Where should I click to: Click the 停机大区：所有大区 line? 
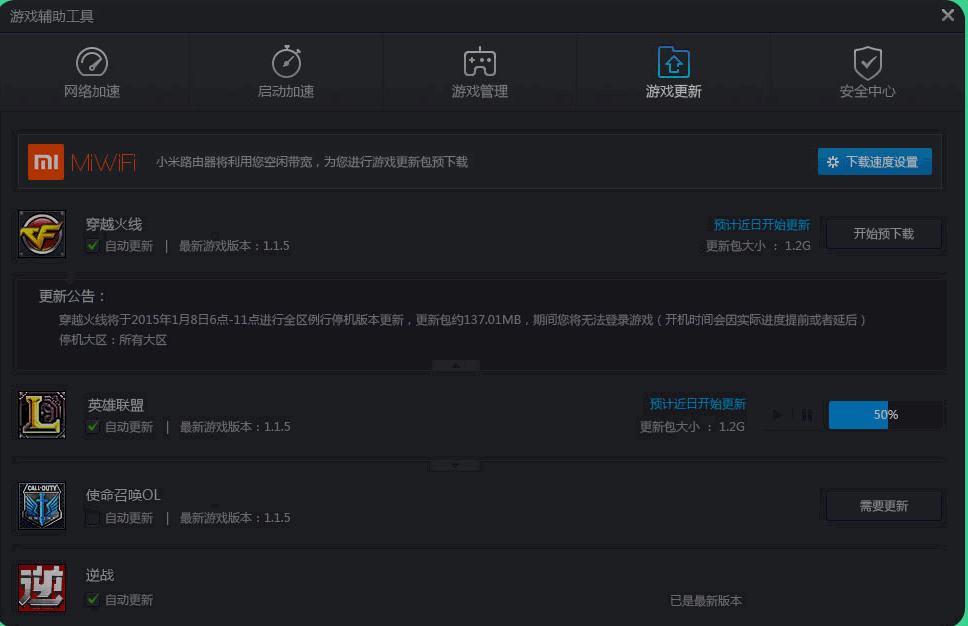113,340
